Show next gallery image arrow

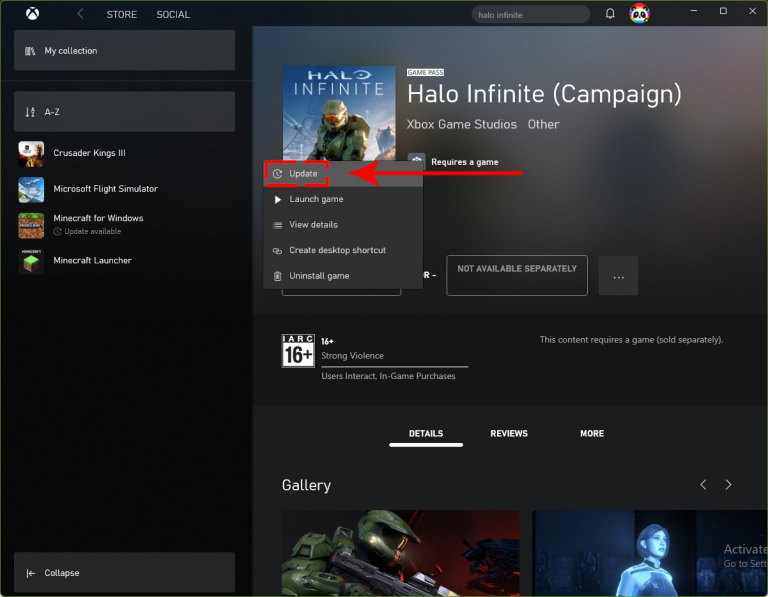click(x=728, y=484)
